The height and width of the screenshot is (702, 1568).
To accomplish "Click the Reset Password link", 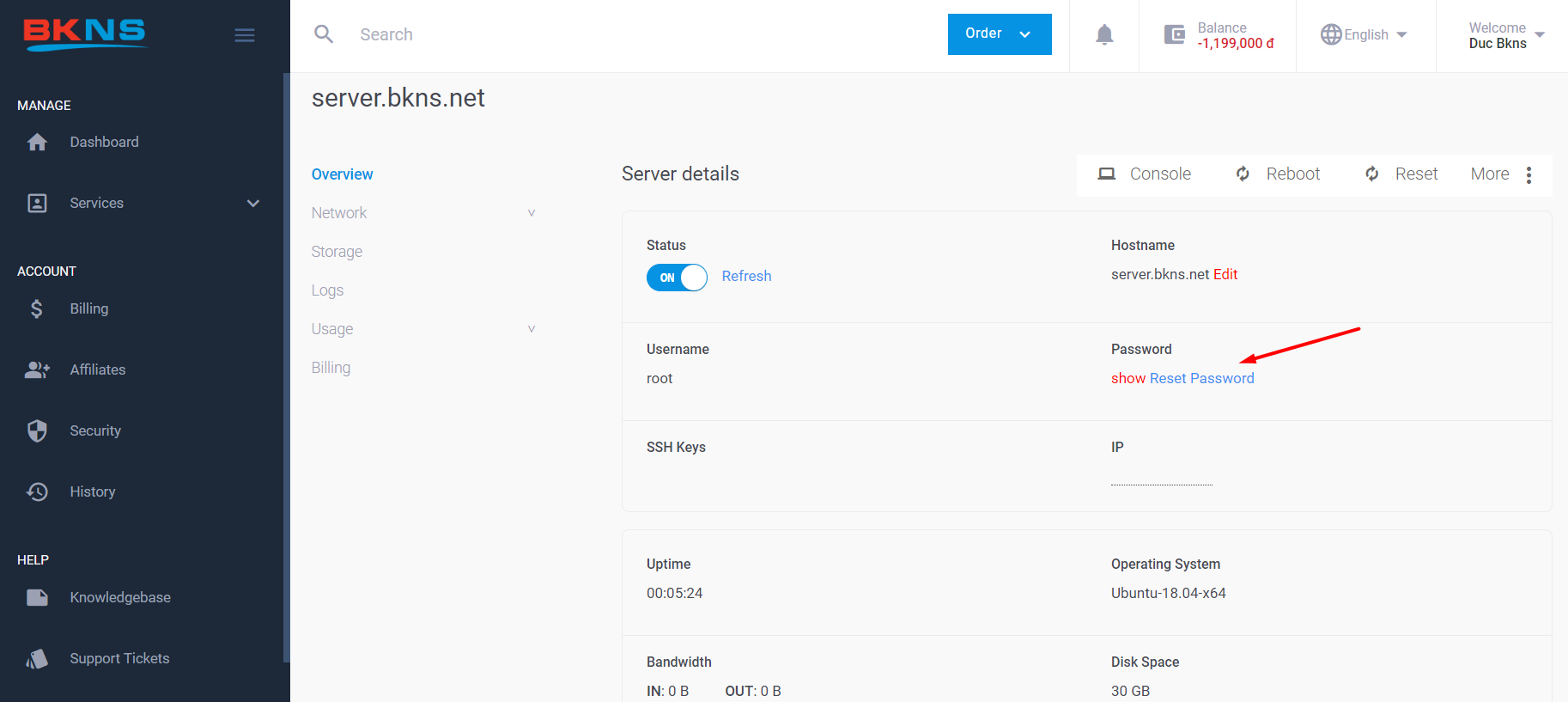I will click(x=1202, y=378).
